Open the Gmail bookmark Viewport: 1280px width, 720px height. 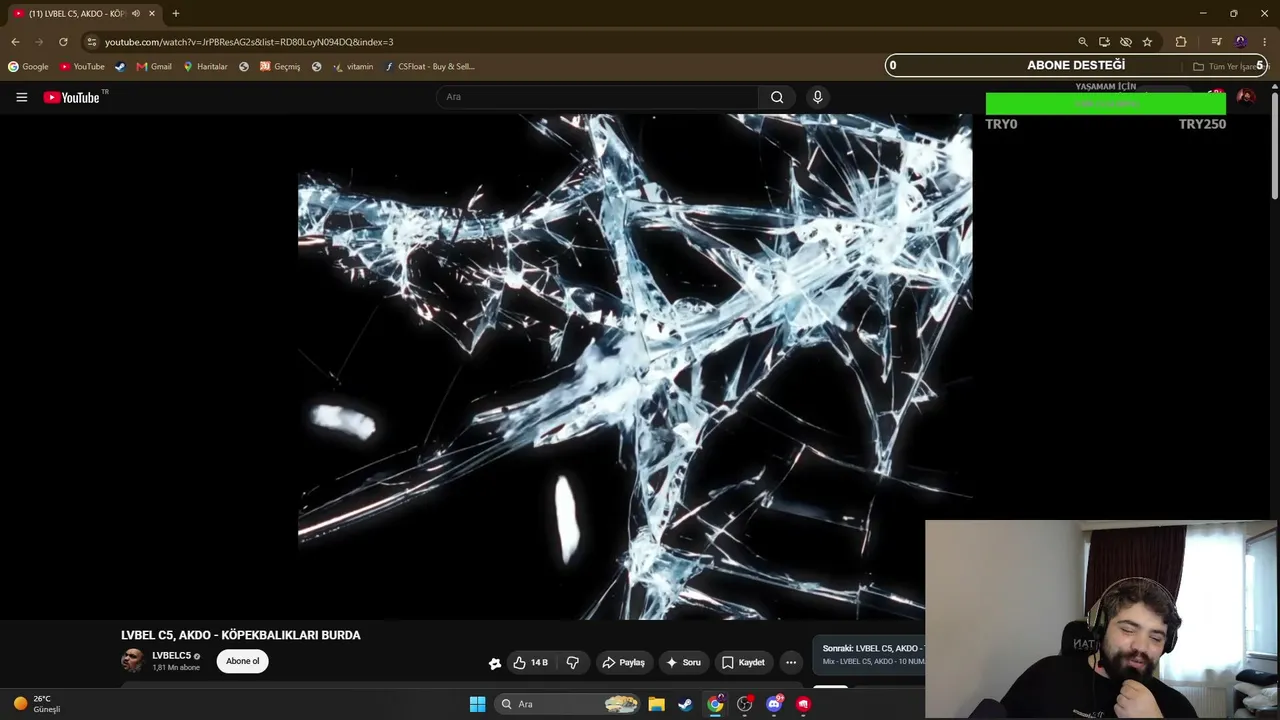154,67
